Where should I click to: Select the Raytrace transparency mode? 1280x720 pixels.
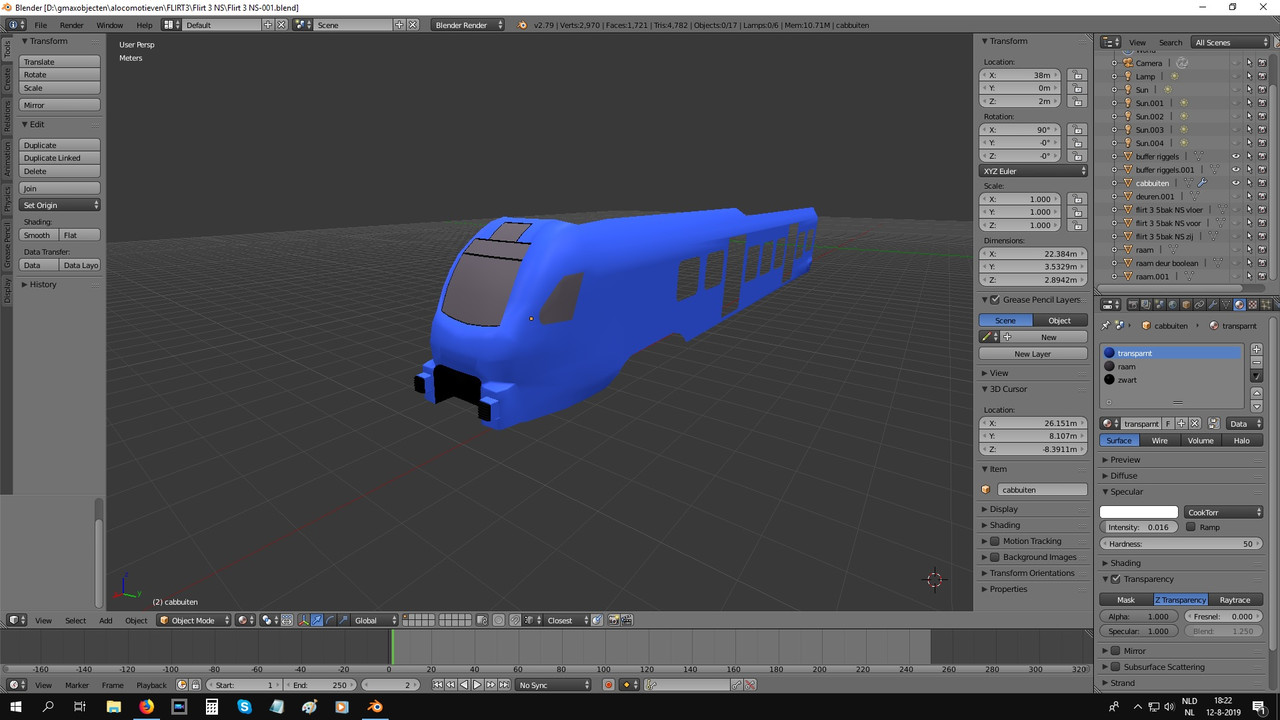point(1235,600)
